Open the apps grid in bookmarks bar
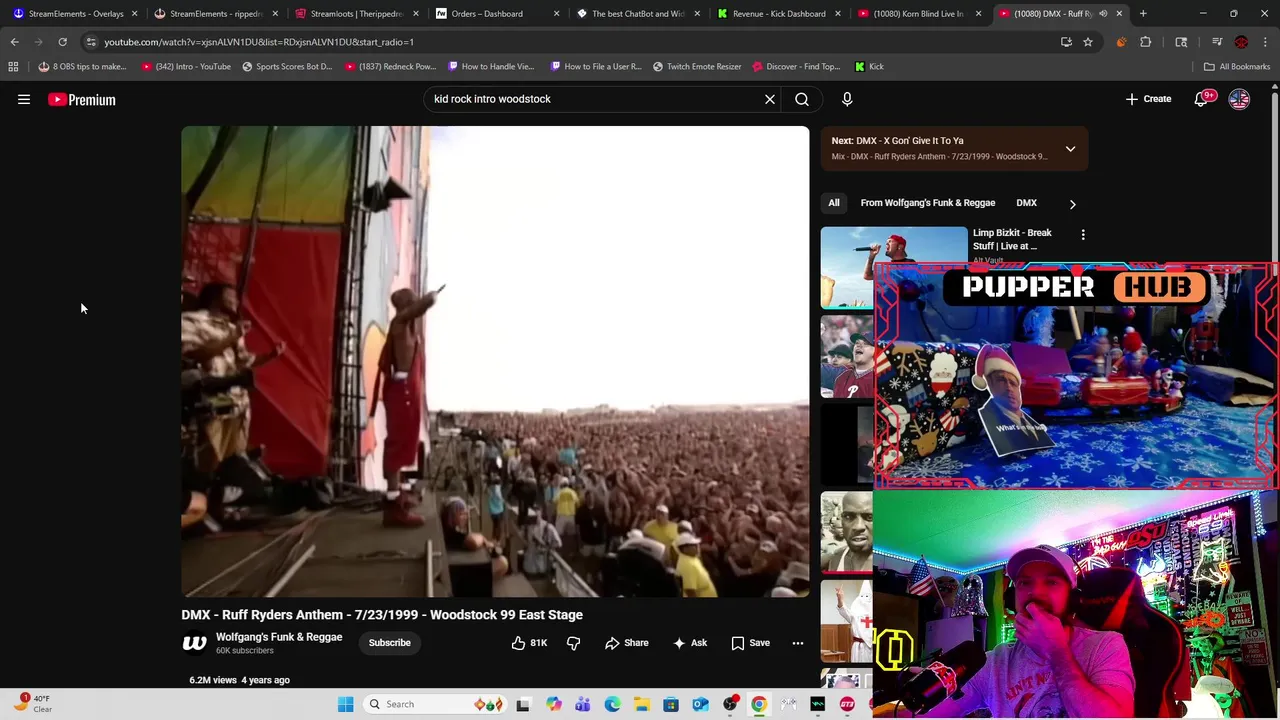 (x=13, y=66)
